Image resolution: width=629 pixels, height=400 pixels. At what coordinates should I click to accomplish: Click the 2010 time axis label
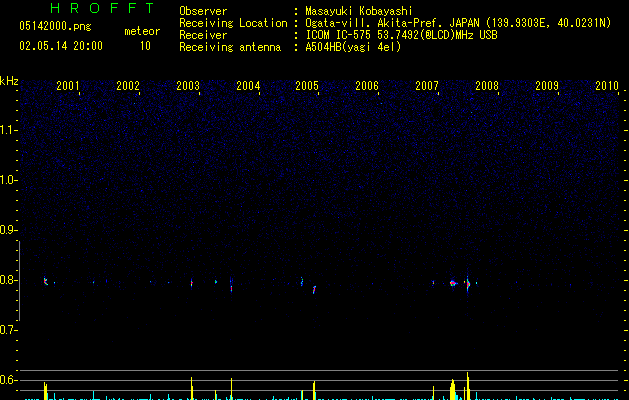click(607, 85)
